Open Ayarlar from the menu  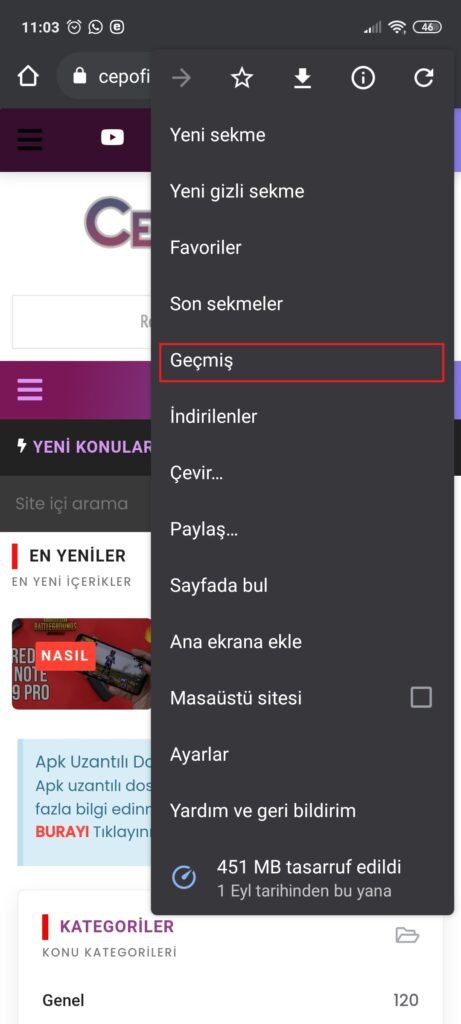[302, 754]
